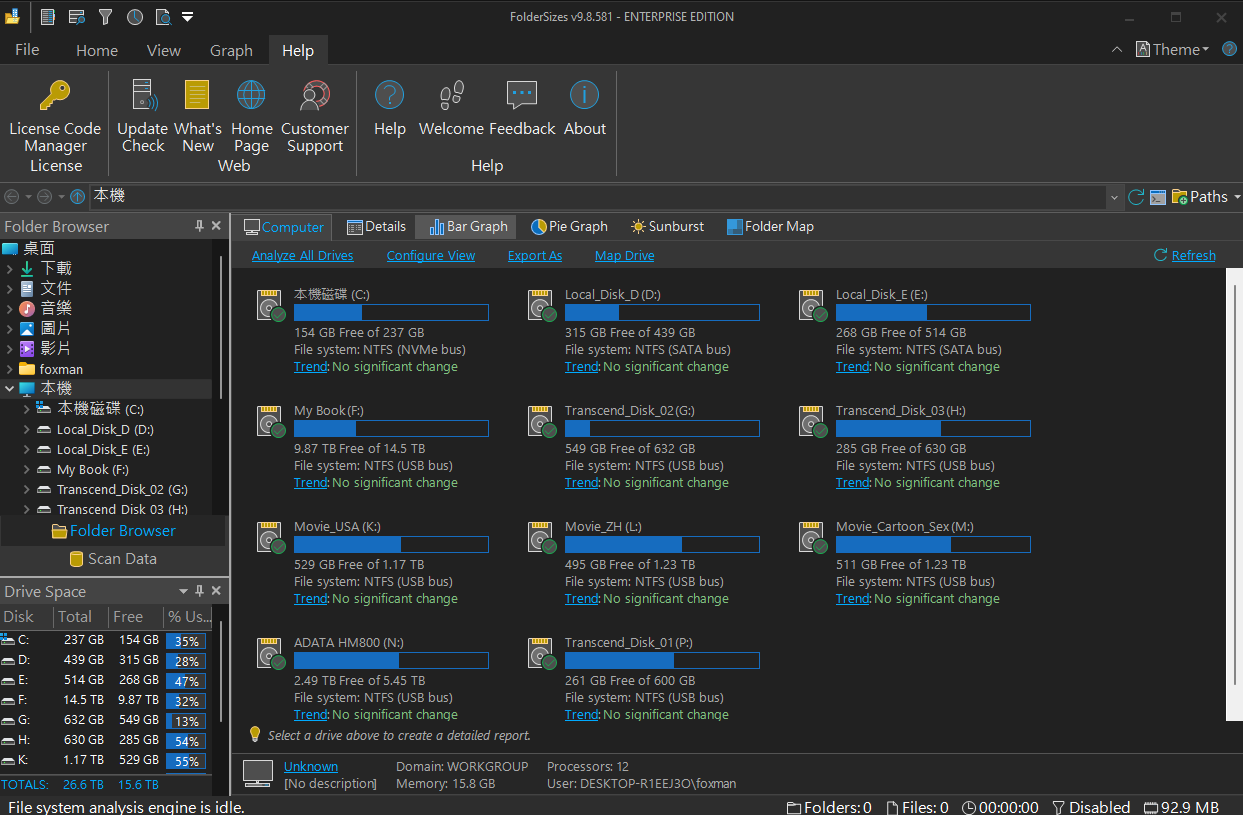Click the Movie_Cartoon_Sex (M:) usage bar
1243x815 pixels.
coord(933,545)
